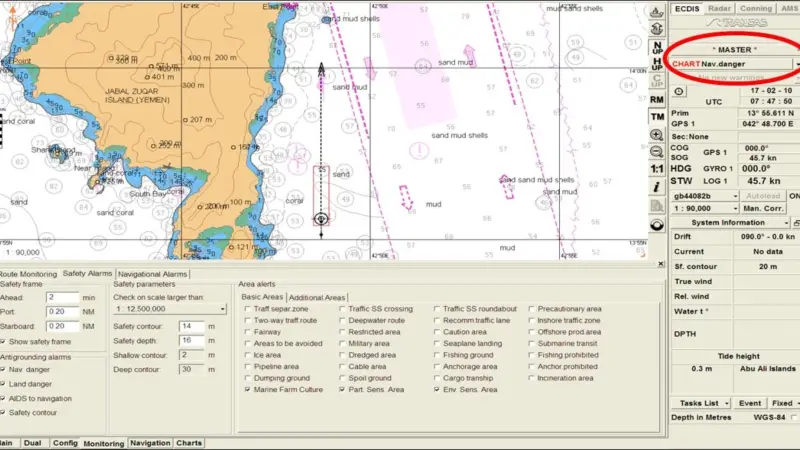Viewport: 800px width, 450px height.
Task: Edit the Safety depth value field
Action: tap(192, 340)
